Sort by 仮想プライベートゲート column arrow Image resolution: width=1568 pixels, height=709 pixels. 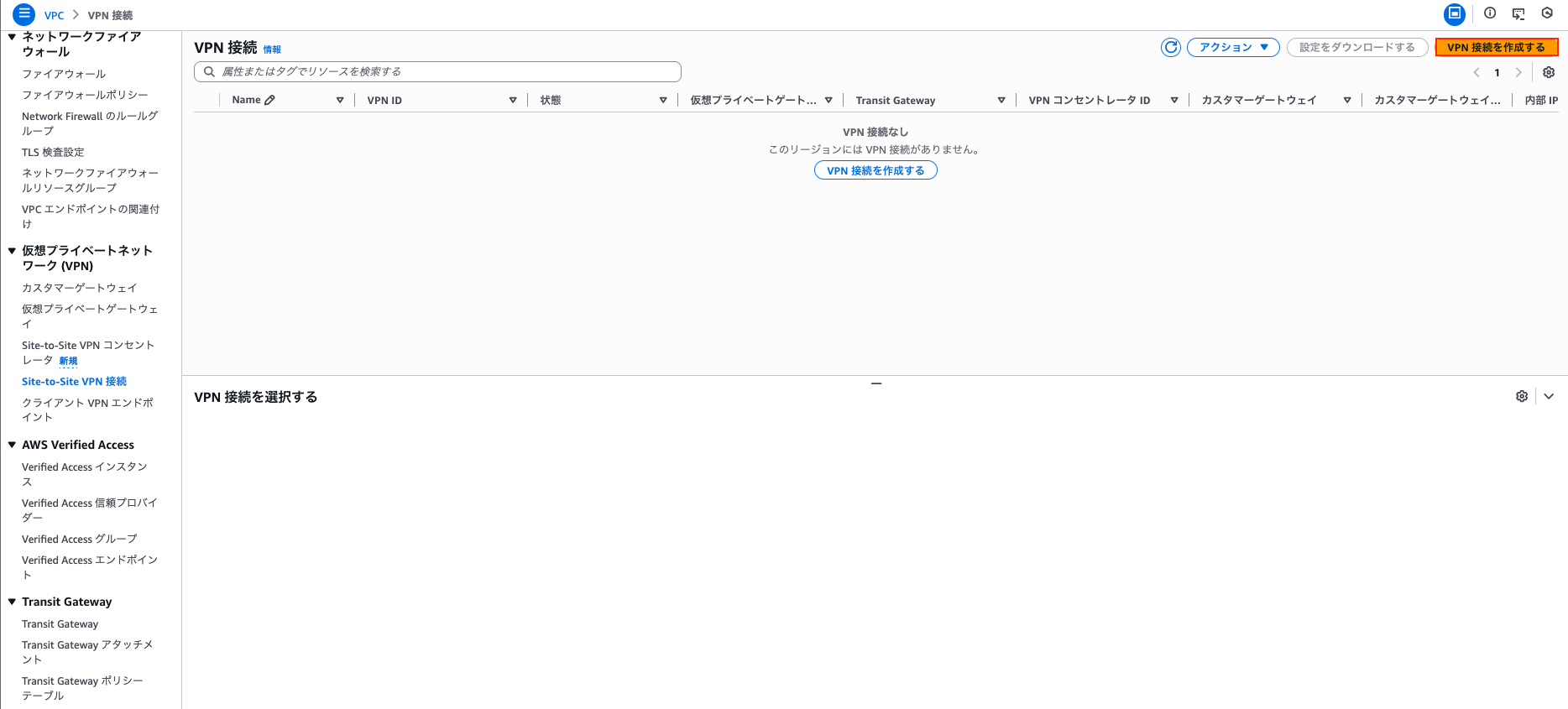(828, 100)
